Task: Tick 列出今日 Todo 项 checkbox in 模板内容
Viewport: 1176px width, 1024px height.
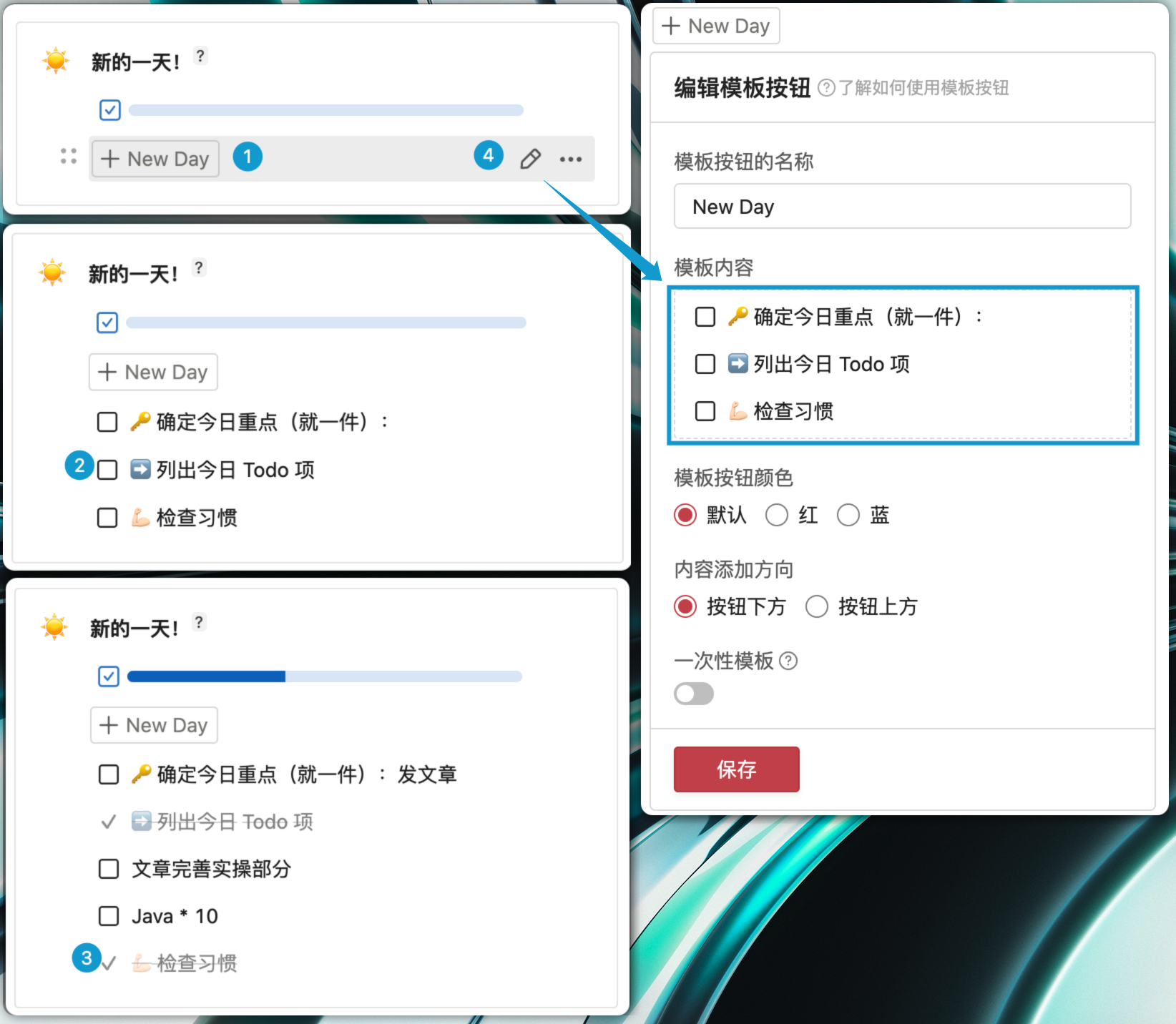Action: pos(705,364)
